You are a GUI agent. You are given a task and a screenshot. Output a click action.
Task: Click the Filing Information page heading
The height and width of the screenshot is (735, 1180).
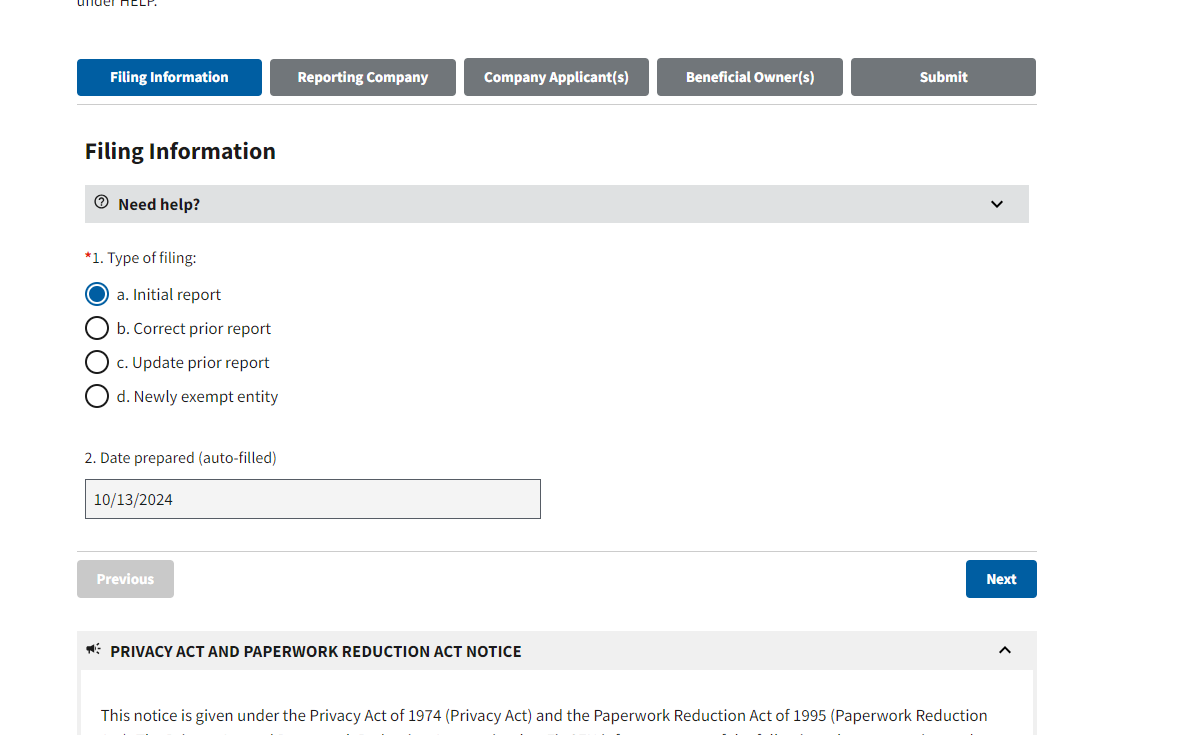(x=180, y=151)
